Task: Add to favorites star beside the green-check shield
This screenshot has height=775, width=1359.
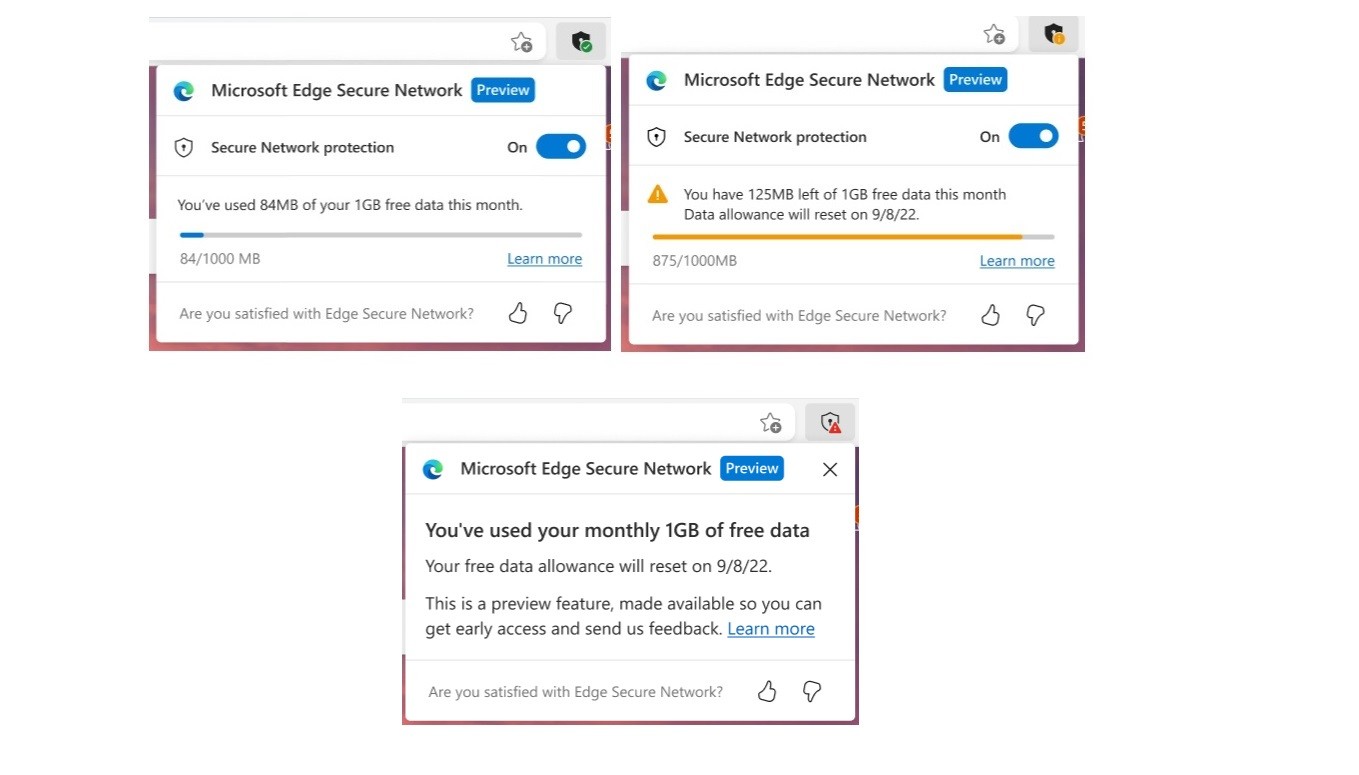Action: point(521,42)
